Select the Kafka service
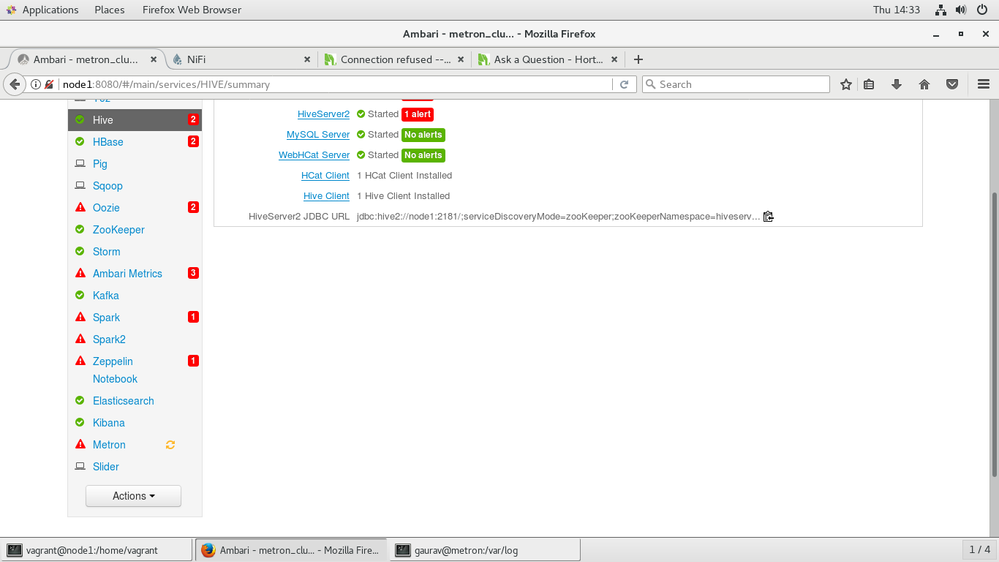Viewport: 999px width, 562px height. pos(106,295)
